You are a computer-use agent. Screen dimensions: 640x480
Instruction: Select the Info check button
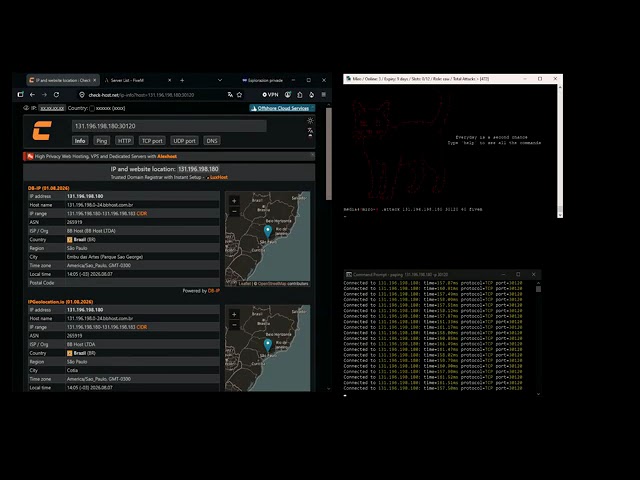(80, 141)
